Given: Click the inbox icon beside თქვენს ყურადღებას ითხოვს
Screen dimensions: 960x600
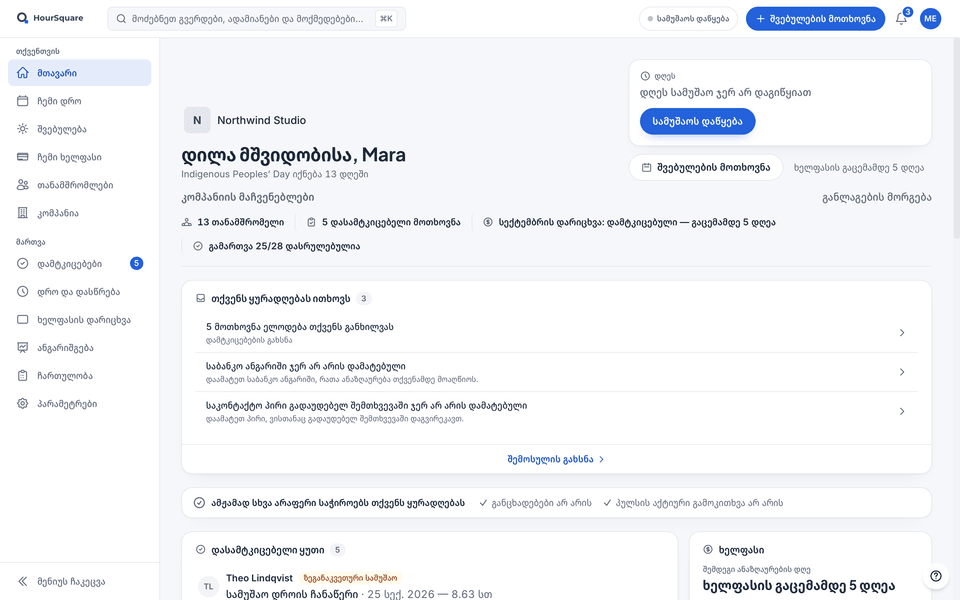Looking at the screenshot, I should click(x=200, y=299).
